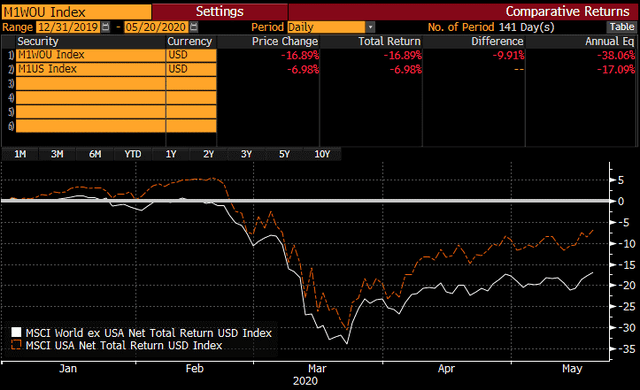640x390 pixels.
Task: Click the empty currency field in row 6
Action: [x=191, y=126]
